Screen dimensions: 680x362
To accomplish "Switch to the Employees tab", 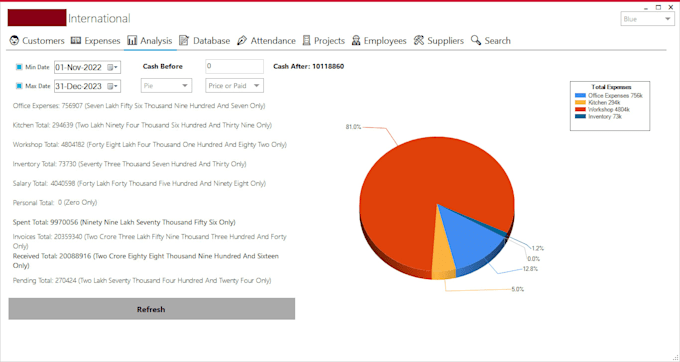I will coord(379,41).
